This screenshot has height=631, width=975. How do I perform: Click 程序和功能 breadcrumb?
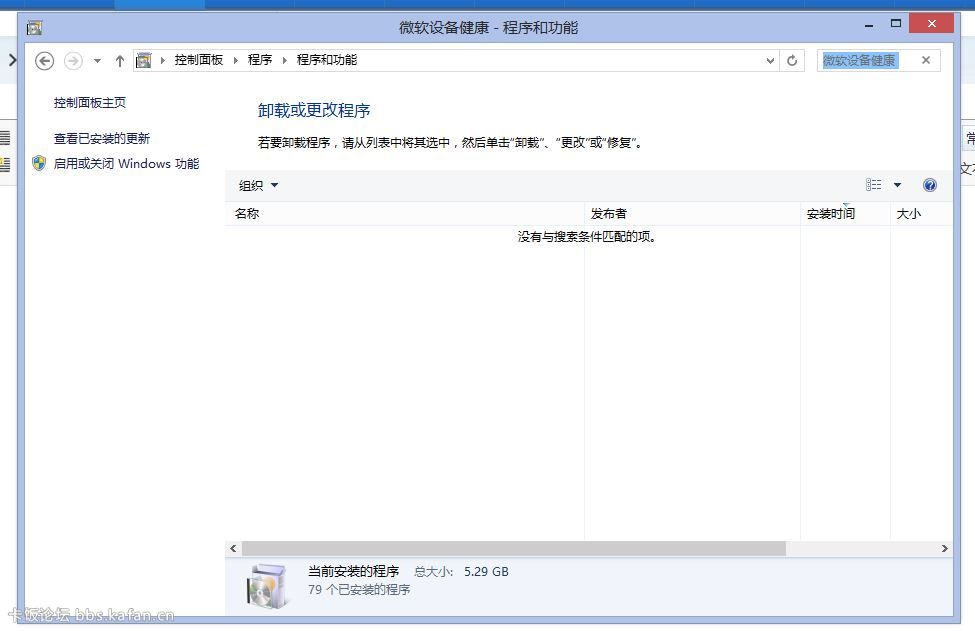pos(327,60)
